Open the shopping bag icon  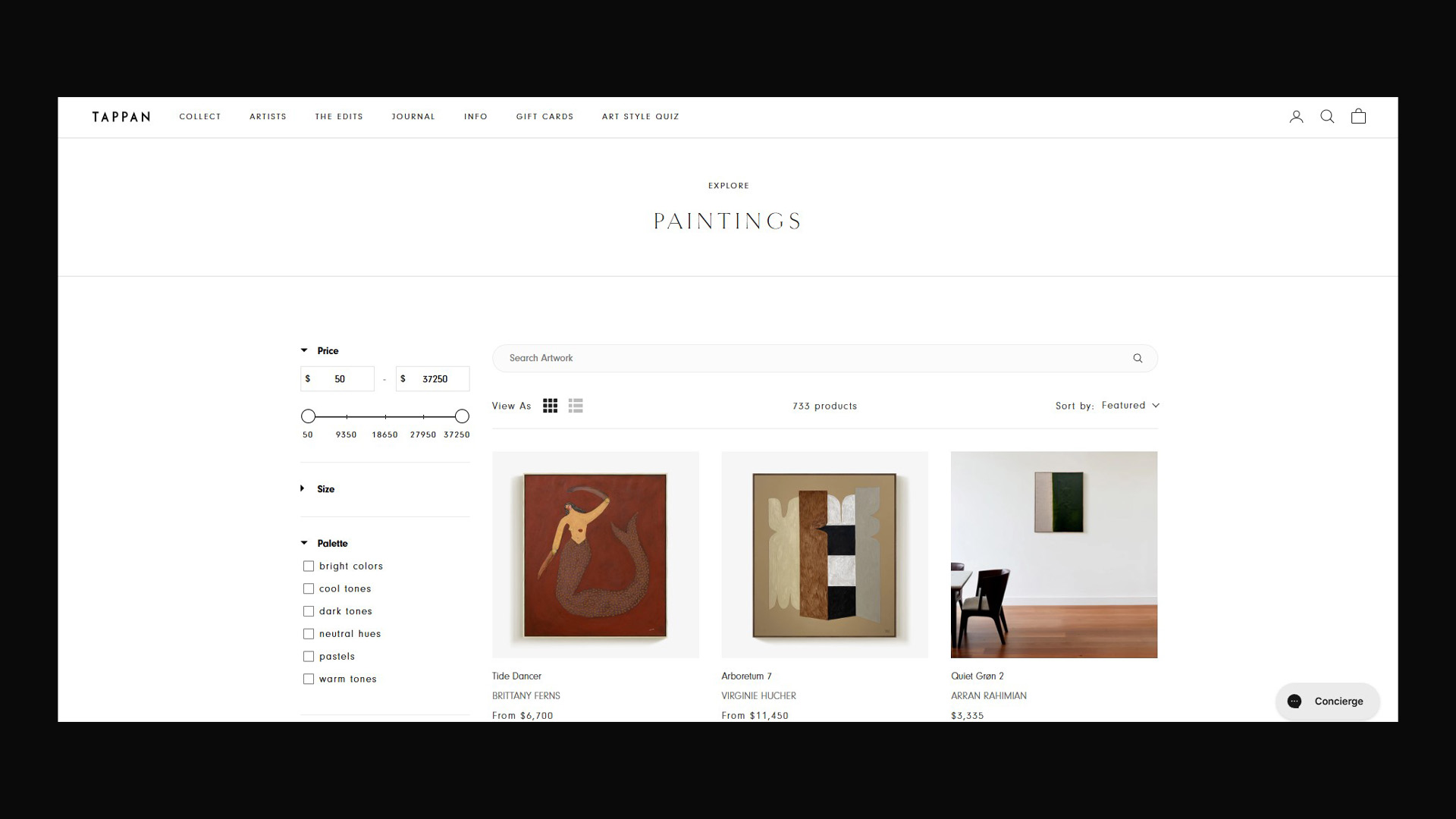click(x=1358, y=116)
